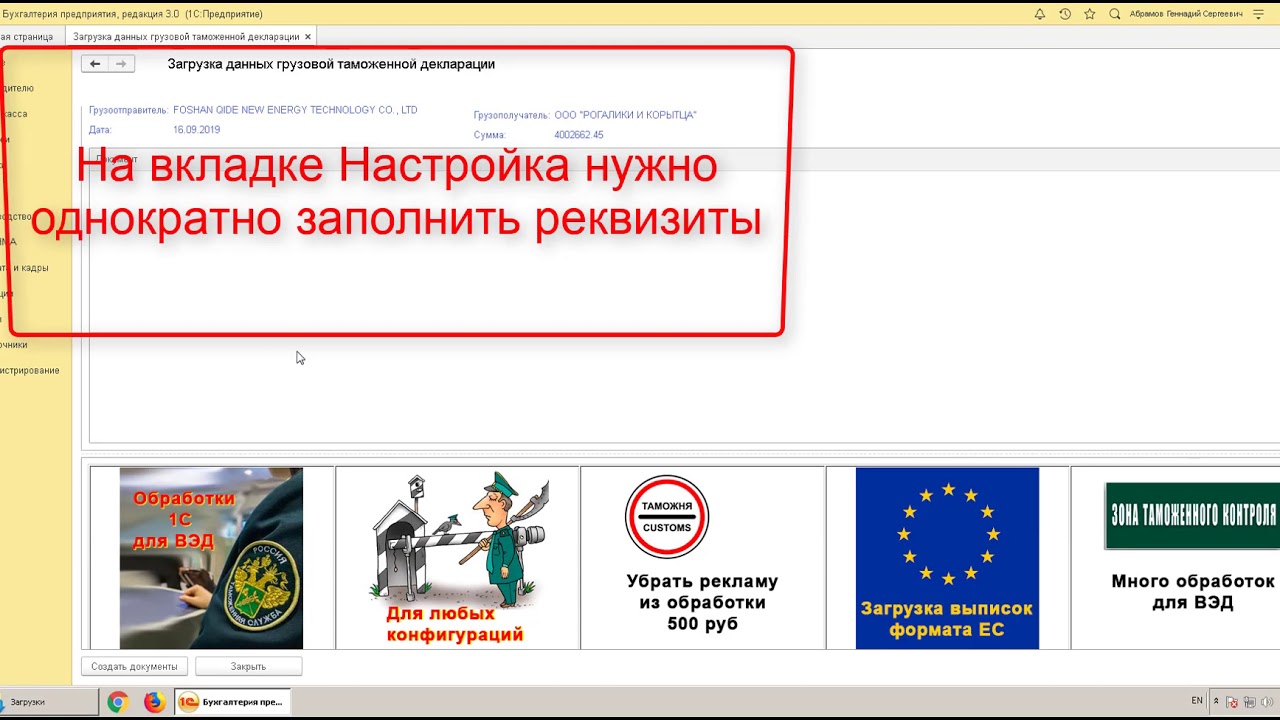
Task: Open the Убрать рекламу из обработки banner
Action: tap(702, 558)
